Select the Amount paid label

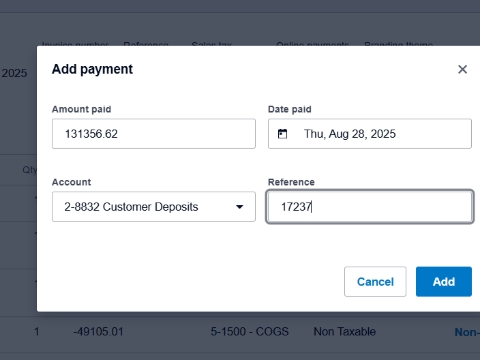[82, 109]
